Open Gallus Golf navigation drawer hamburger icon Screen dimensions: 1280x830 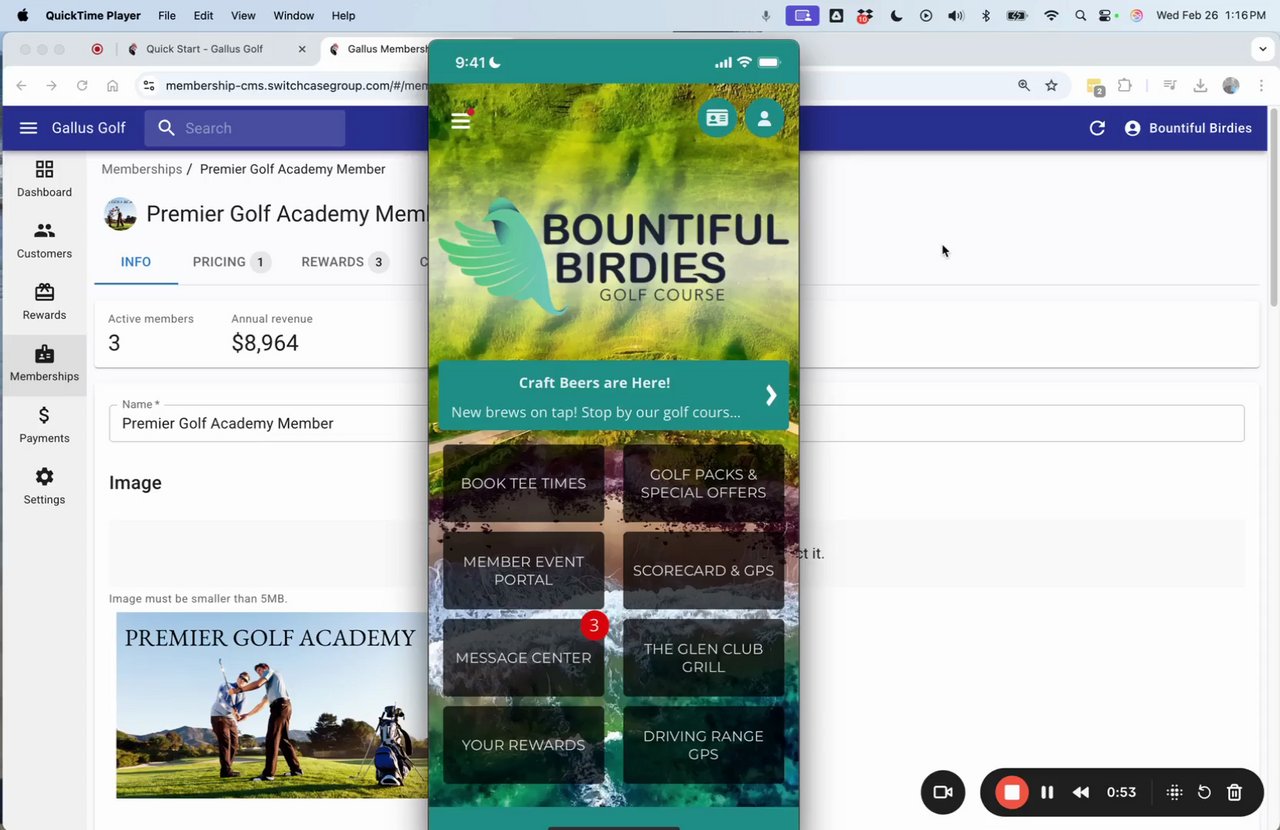tap(28, 128)
